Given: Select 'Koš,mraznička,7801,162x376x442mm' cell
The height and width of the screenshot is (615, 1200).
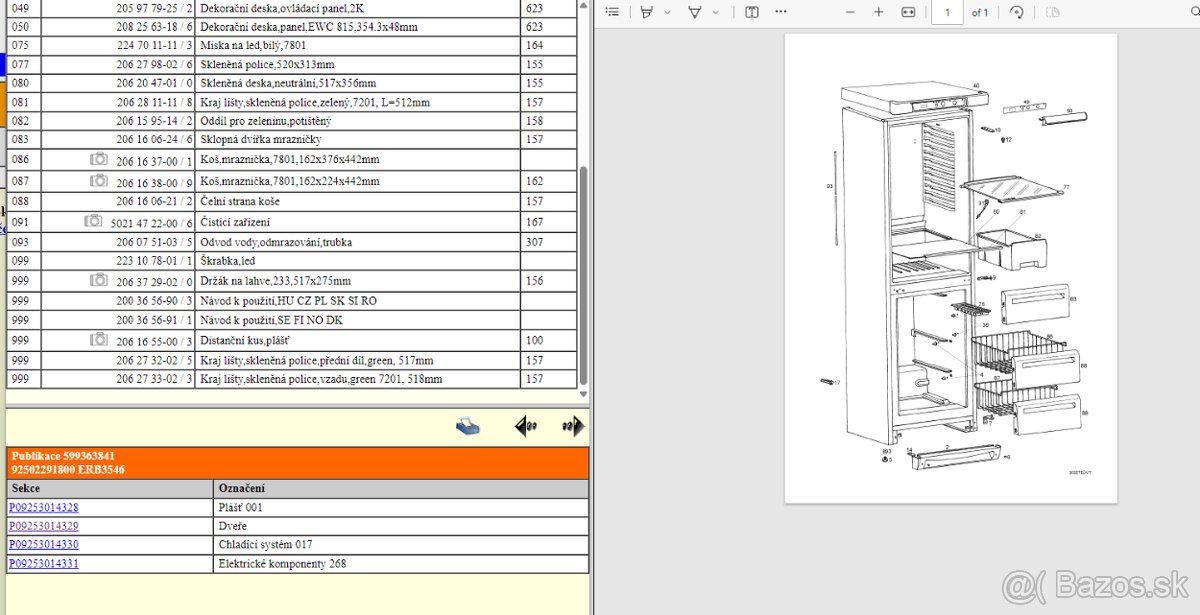Looking at the screenshot, I should click(358, 160).
